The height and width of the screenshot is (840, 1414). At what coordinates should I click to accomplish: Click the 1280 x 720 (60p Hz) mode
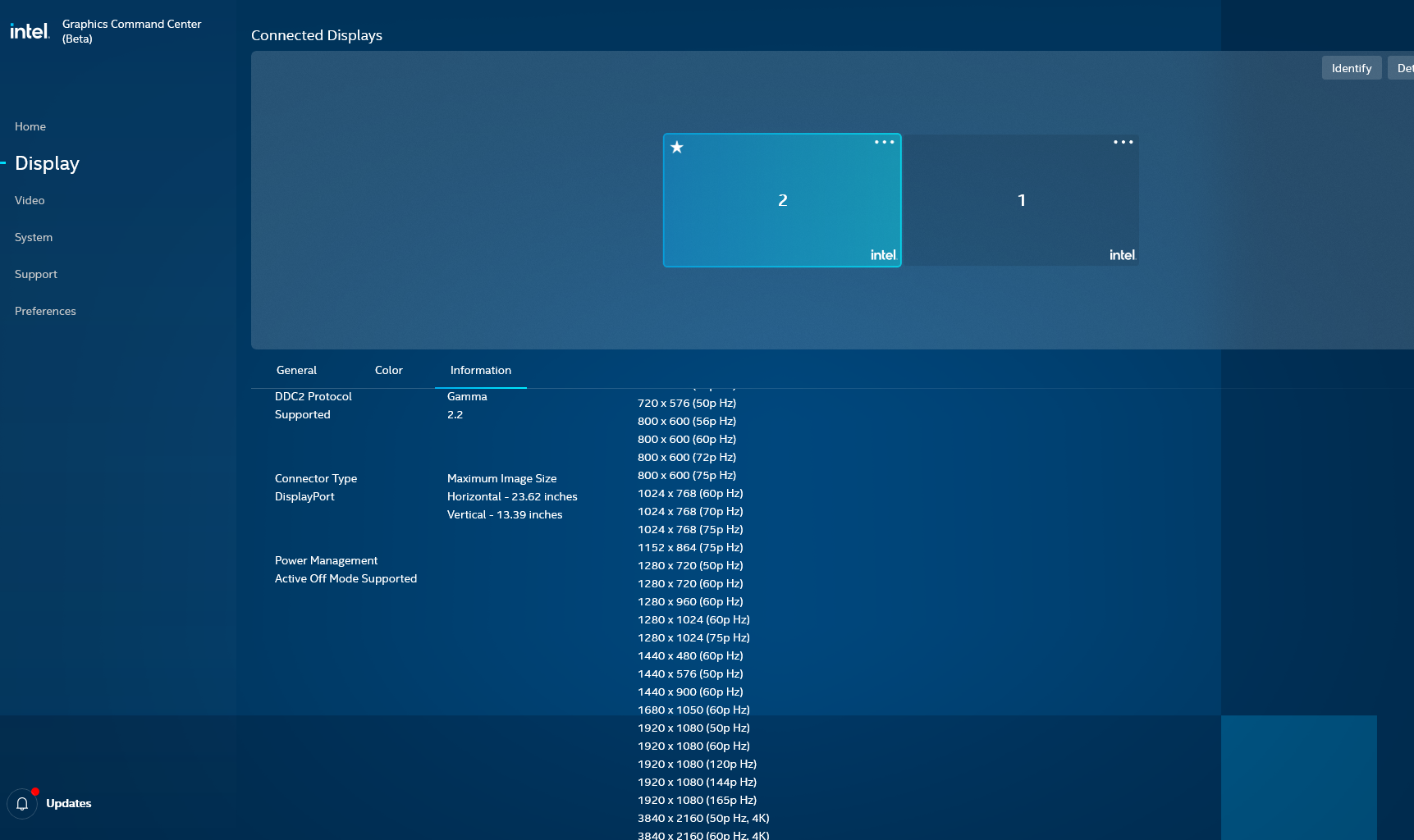690,583
